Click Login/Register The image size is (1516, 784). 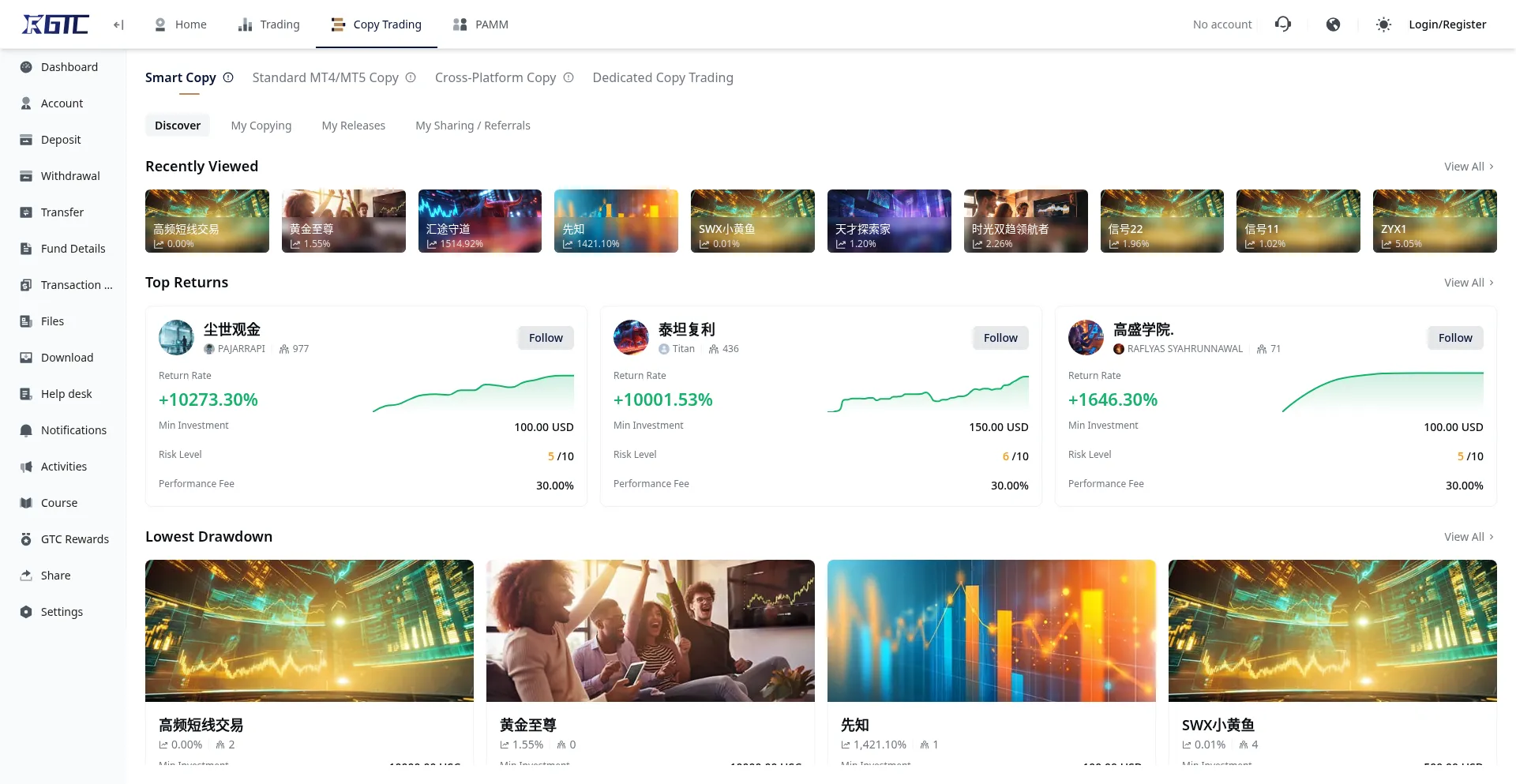(1447, 24)
